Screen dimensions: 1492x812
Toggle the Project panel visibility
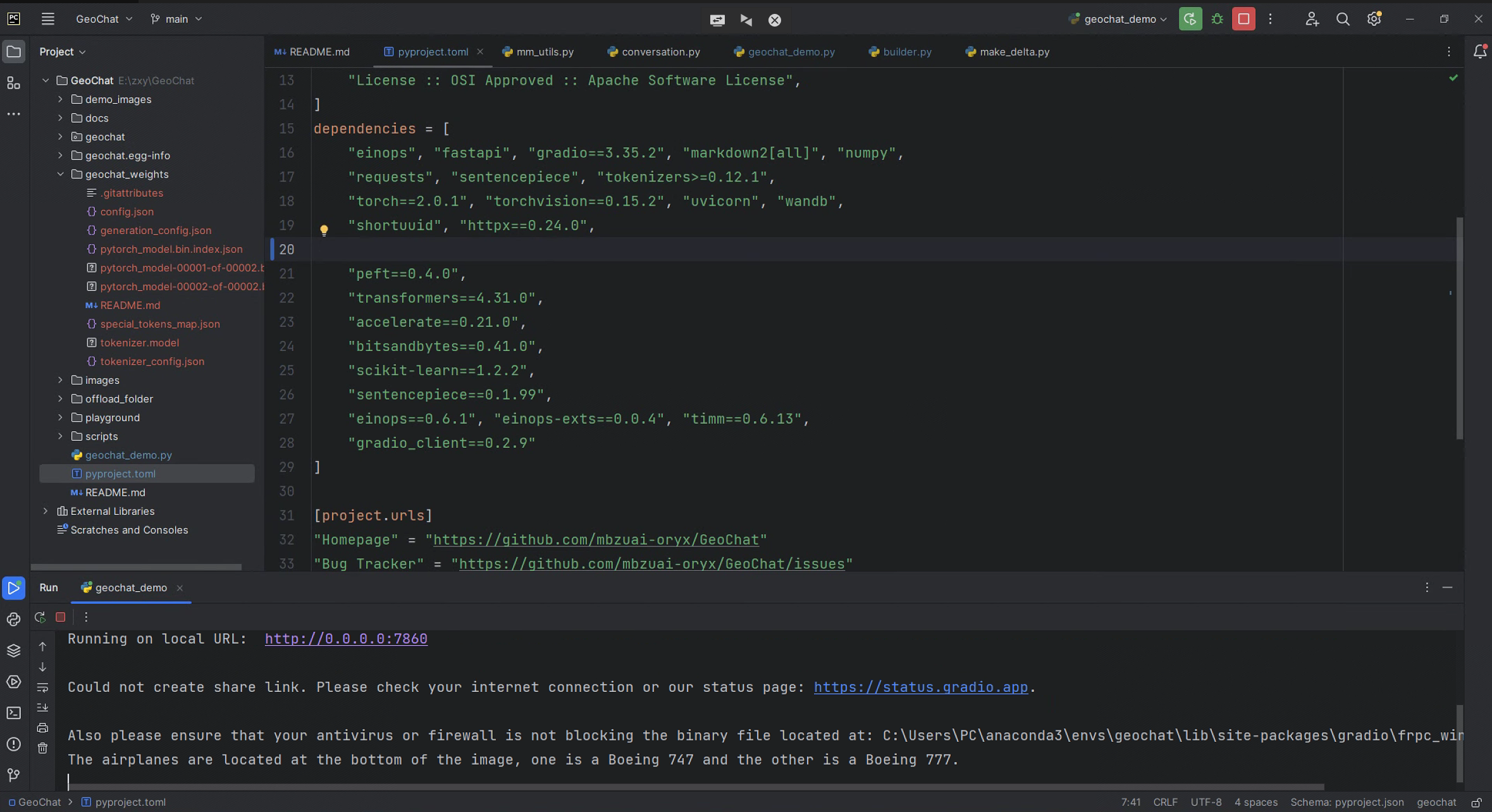click(14, 51)
